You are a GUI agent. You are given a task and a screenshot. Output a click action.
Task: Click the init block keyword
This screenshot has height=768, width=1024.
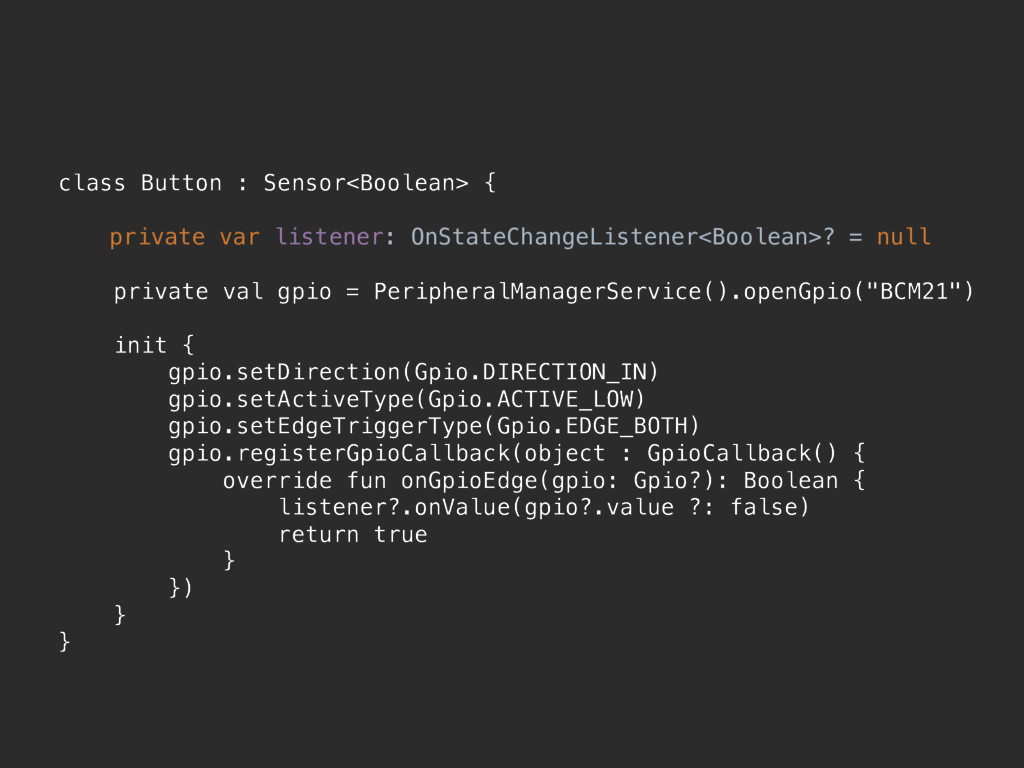click(140, 345)
